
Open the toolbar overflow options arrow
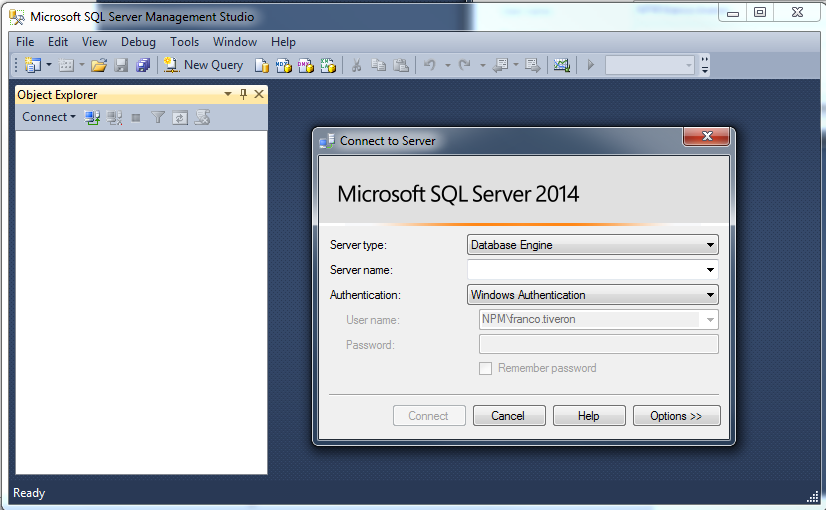pyautogui.click(x=705, y=65)
